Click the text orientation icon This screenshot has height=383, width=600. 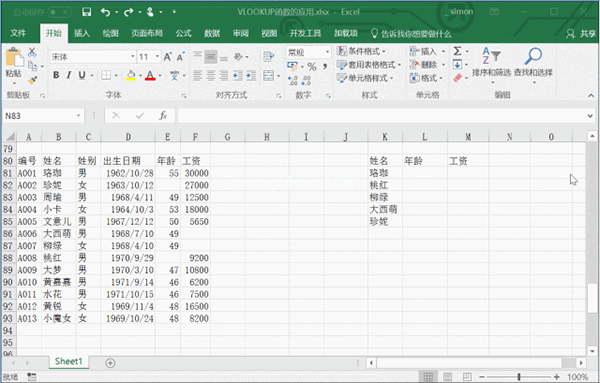point(238,57)
